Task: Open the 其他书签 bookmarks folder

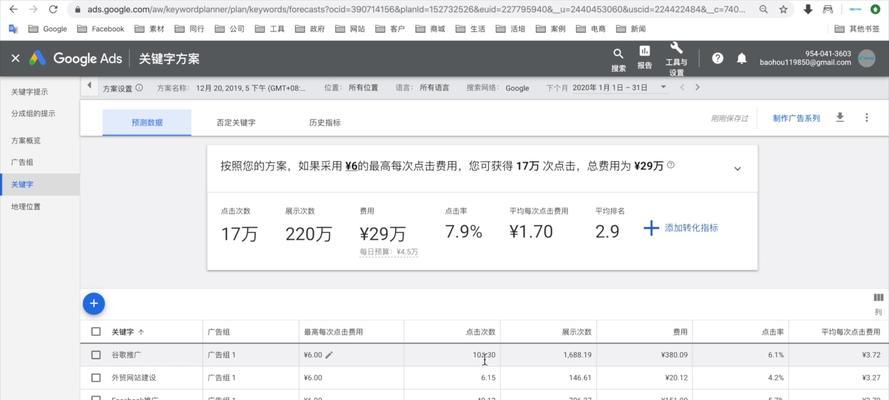Action: click(x=857, y=29)
